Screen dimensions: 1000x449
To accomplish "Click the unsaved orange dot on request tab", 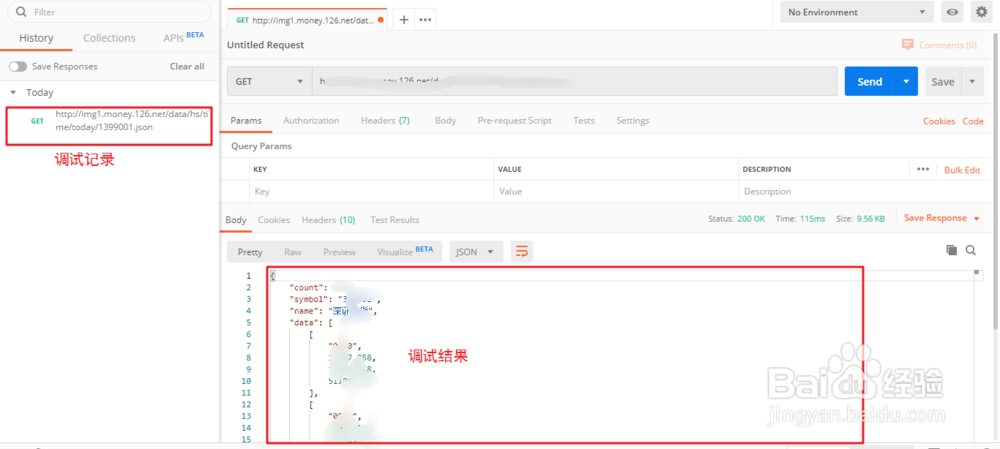I will 381,20.
